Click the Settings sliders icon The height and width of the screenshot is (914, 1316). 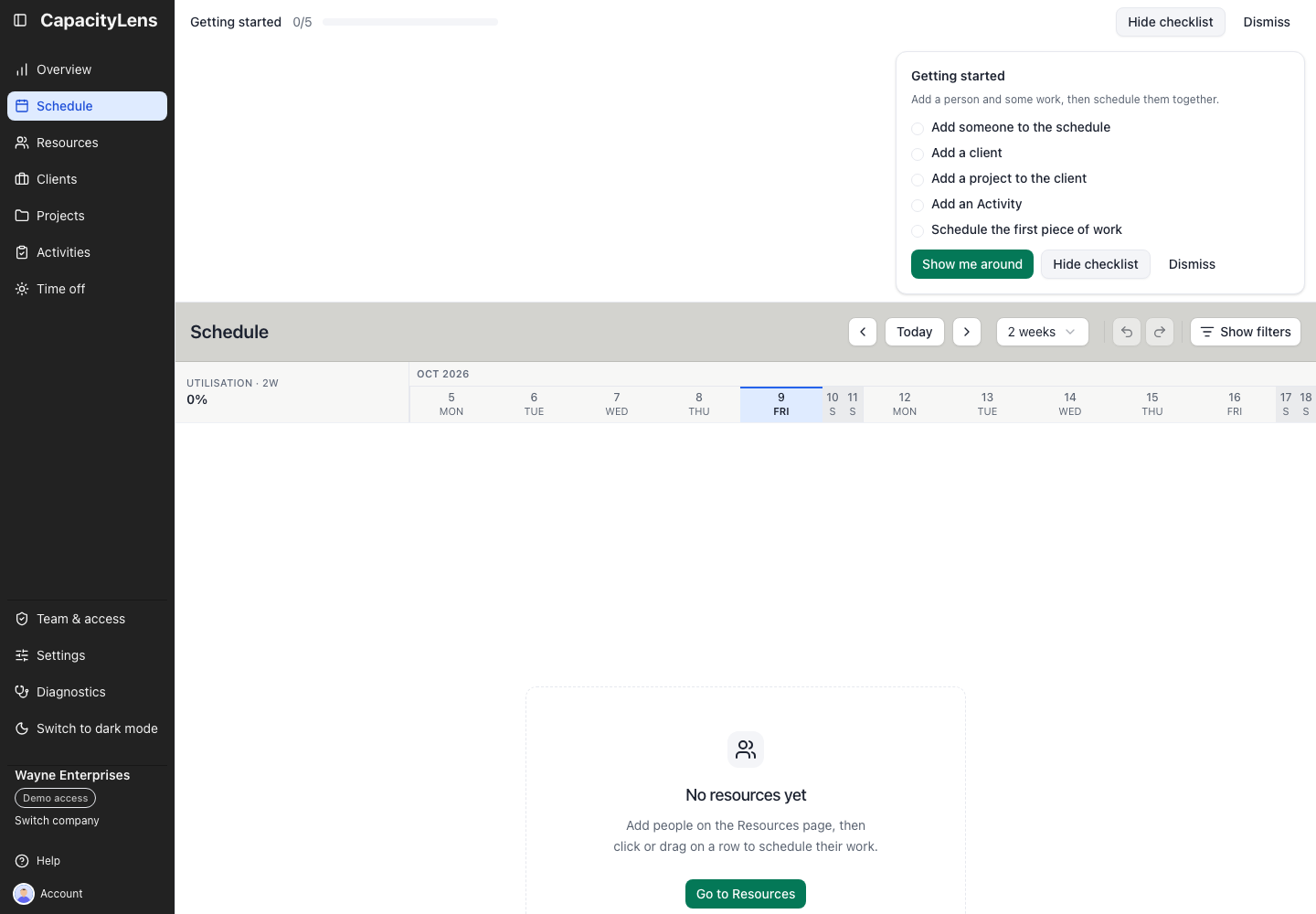tap(22, 655)
